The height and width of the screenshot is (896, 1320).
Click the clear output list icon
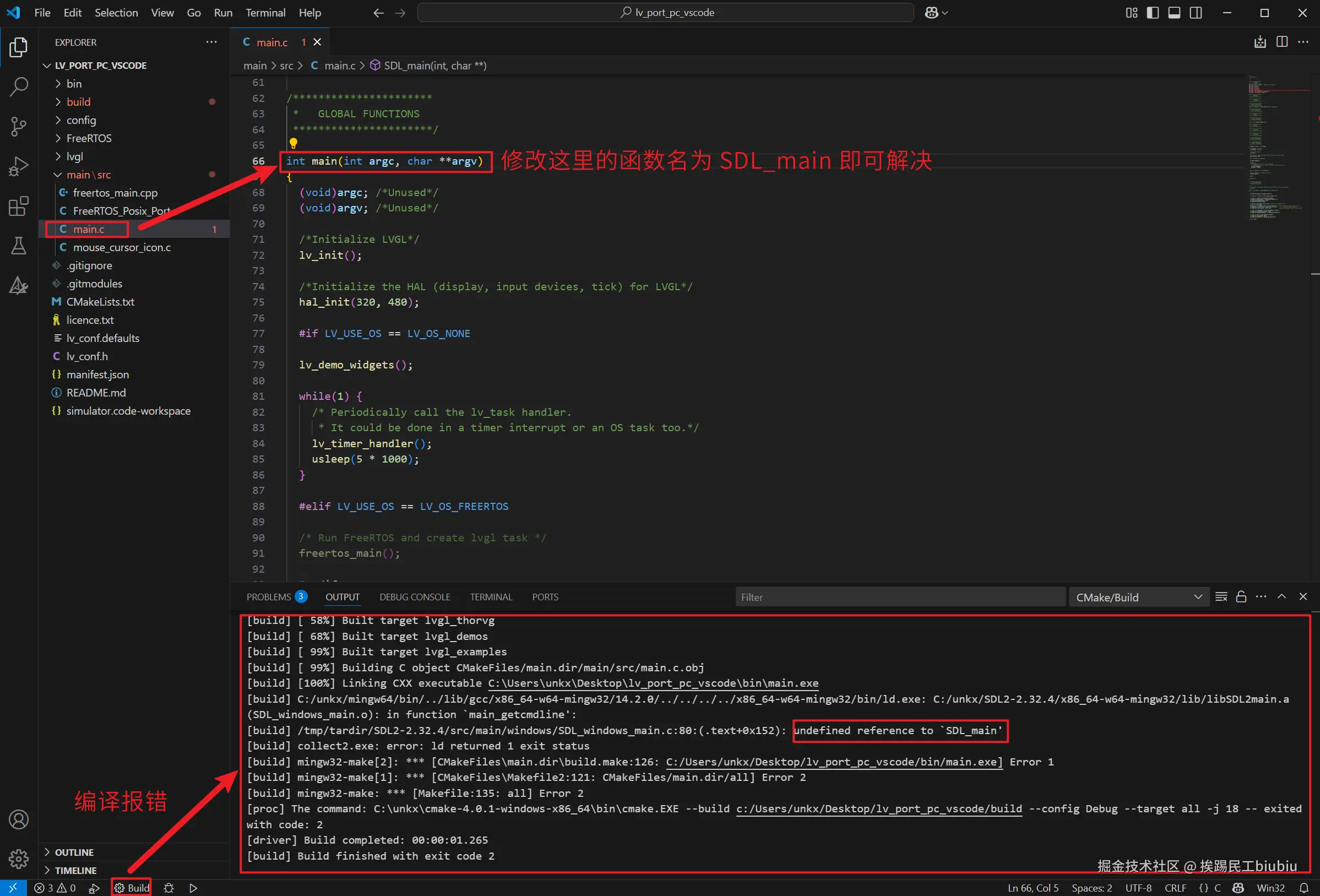pyautogui.click(x=1221, y=596)
